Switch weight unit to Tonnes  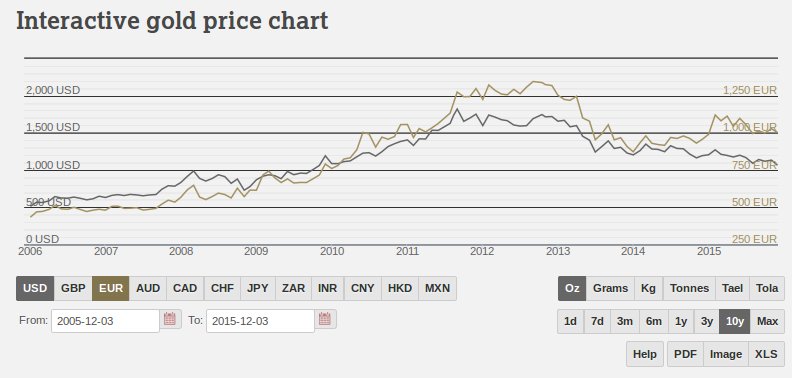click(x=689, y=288)
